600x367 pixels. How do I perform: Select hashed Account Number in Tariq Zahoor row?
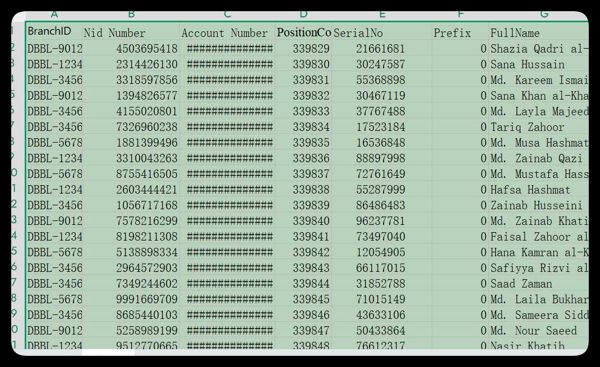pos(228,127)
